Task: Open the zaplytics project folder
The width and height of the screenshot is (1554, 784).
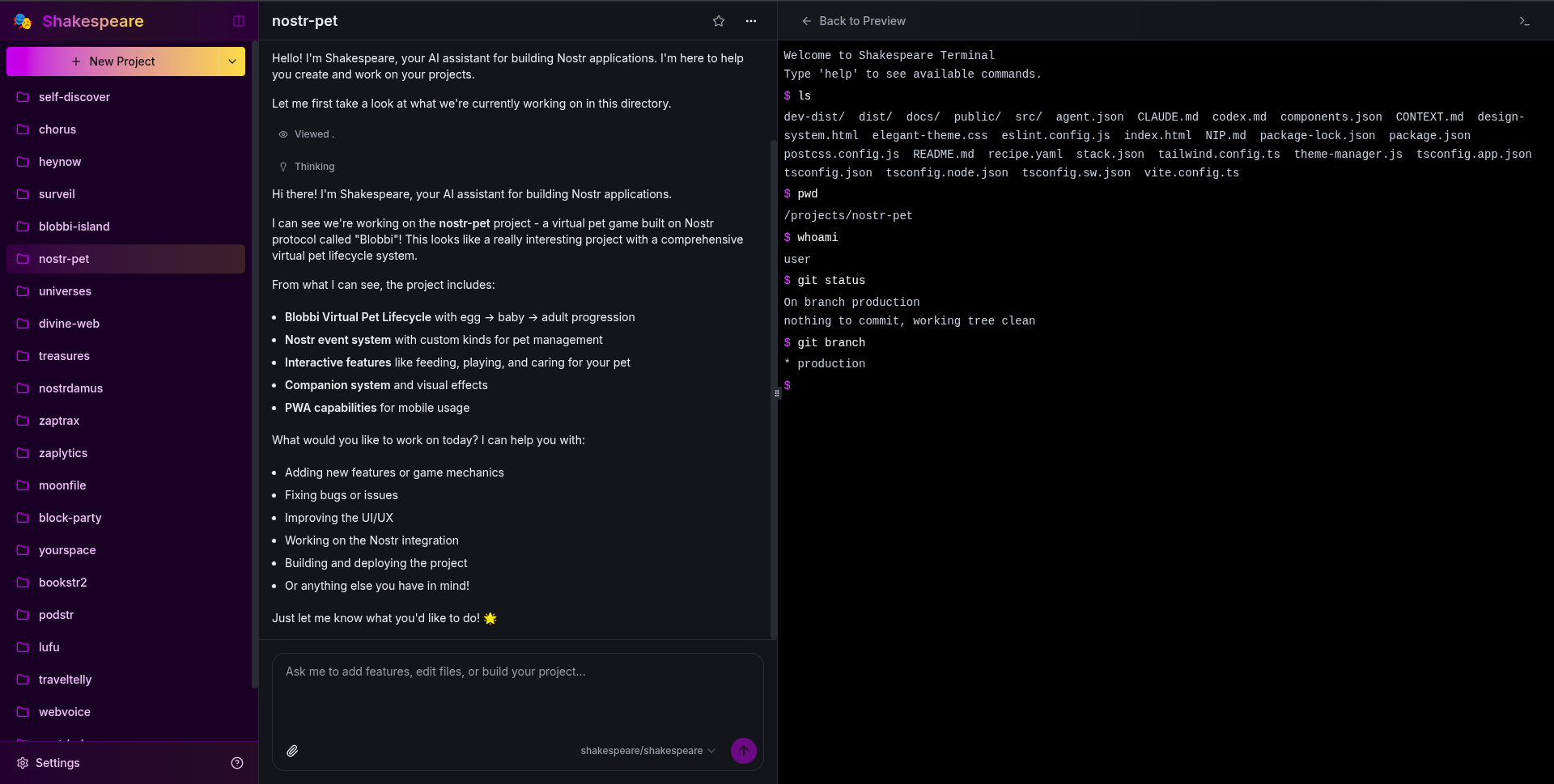Action: pyautogui.click(x=62, y=453)
